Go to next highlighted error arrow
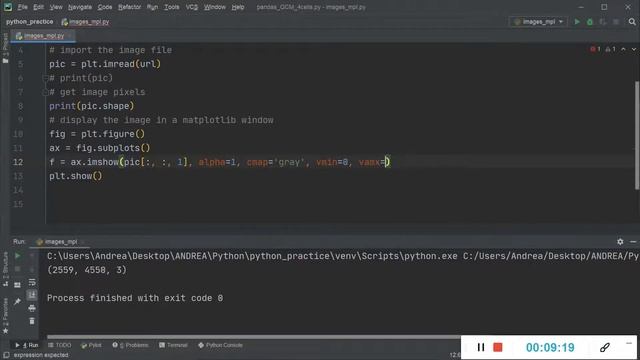The width and height of the screenshot is (640, 360). point(633,49)
